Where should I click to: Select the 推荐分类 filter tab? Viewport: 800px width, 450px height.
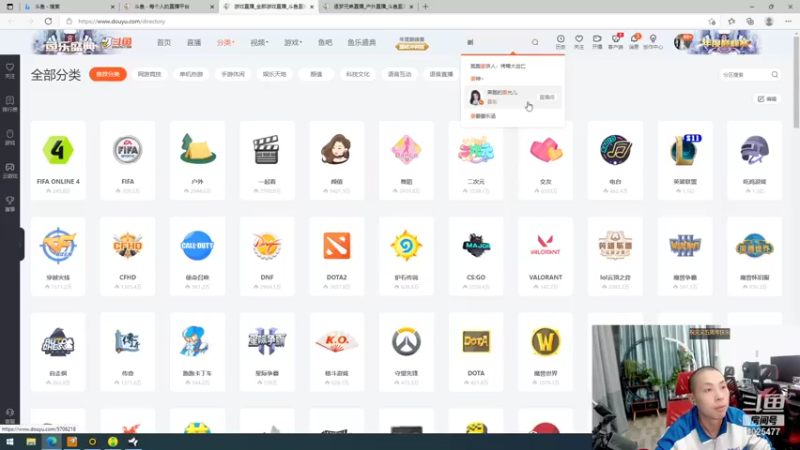click(108, 74)
